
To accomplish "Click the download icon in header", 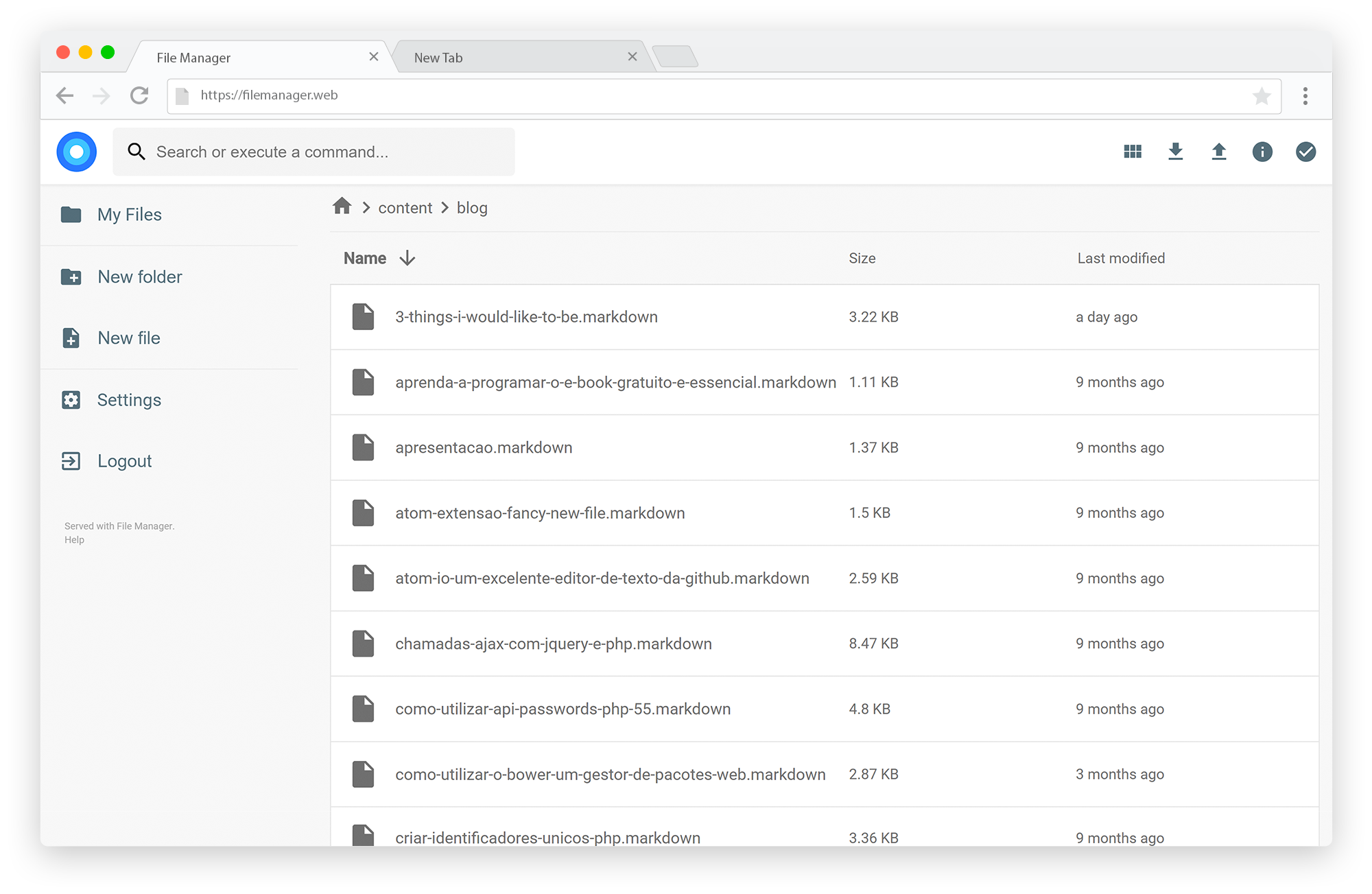I will 1176,152.
